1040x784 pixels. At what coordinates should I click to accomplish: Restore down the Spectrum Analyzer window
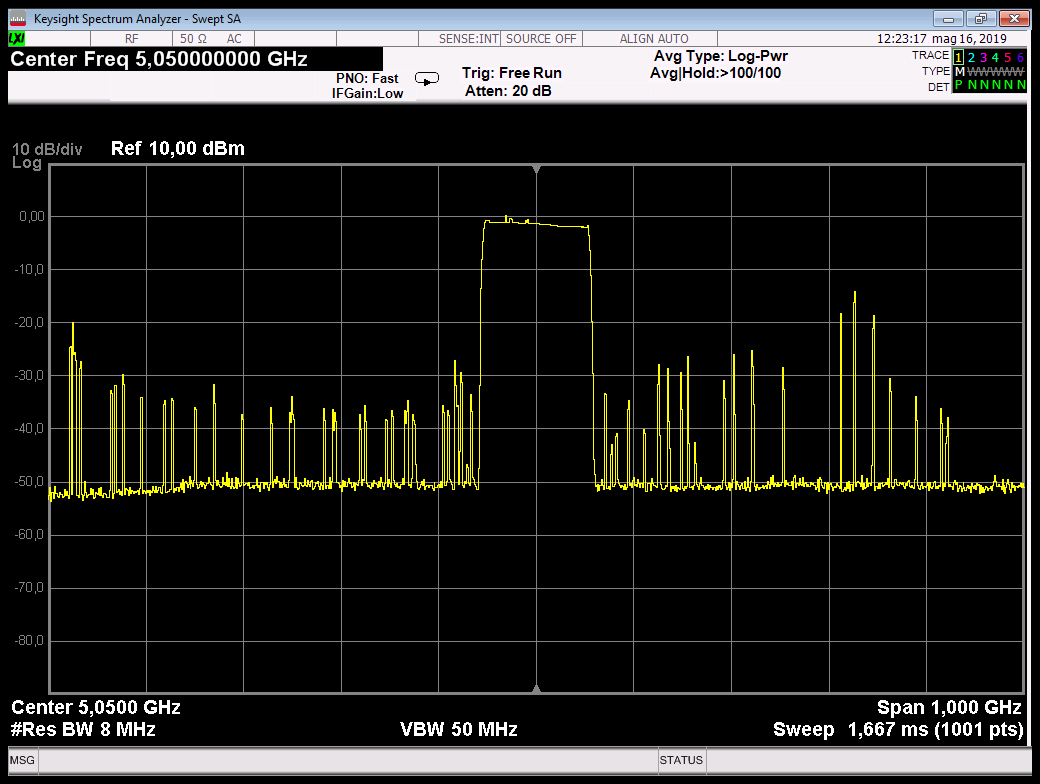pyautogui.click(x=981, y=19)
